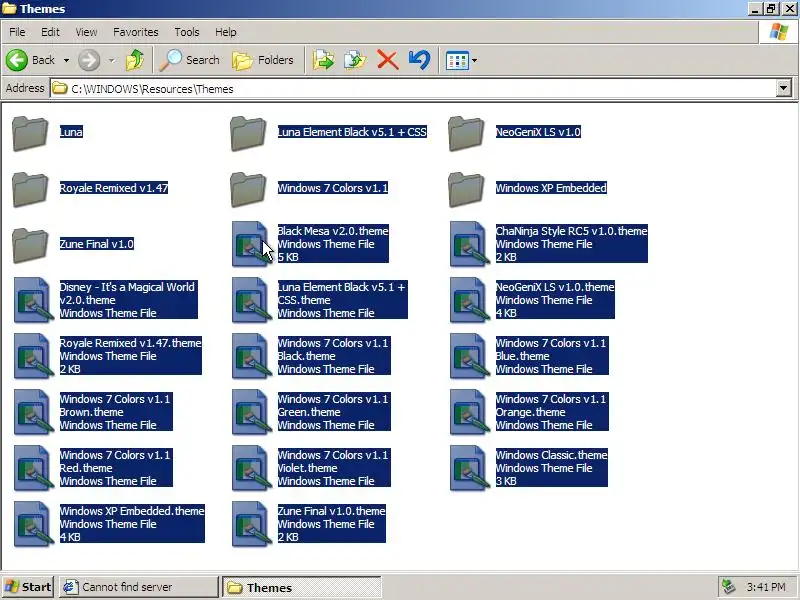Select Windows 7 Colors v1.1 Black.theme icon

(x=251, y=356)
